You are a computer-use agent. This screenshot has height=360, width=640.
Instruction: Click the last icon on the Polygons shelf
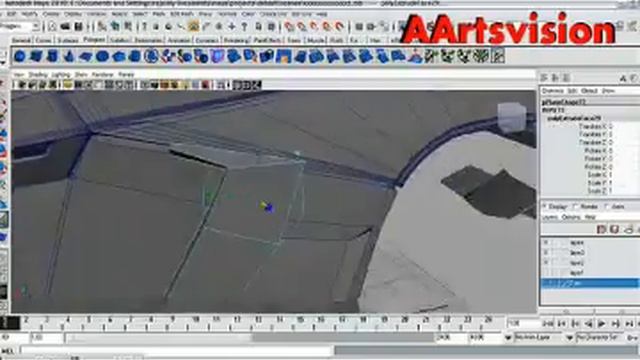pos(498,56)
